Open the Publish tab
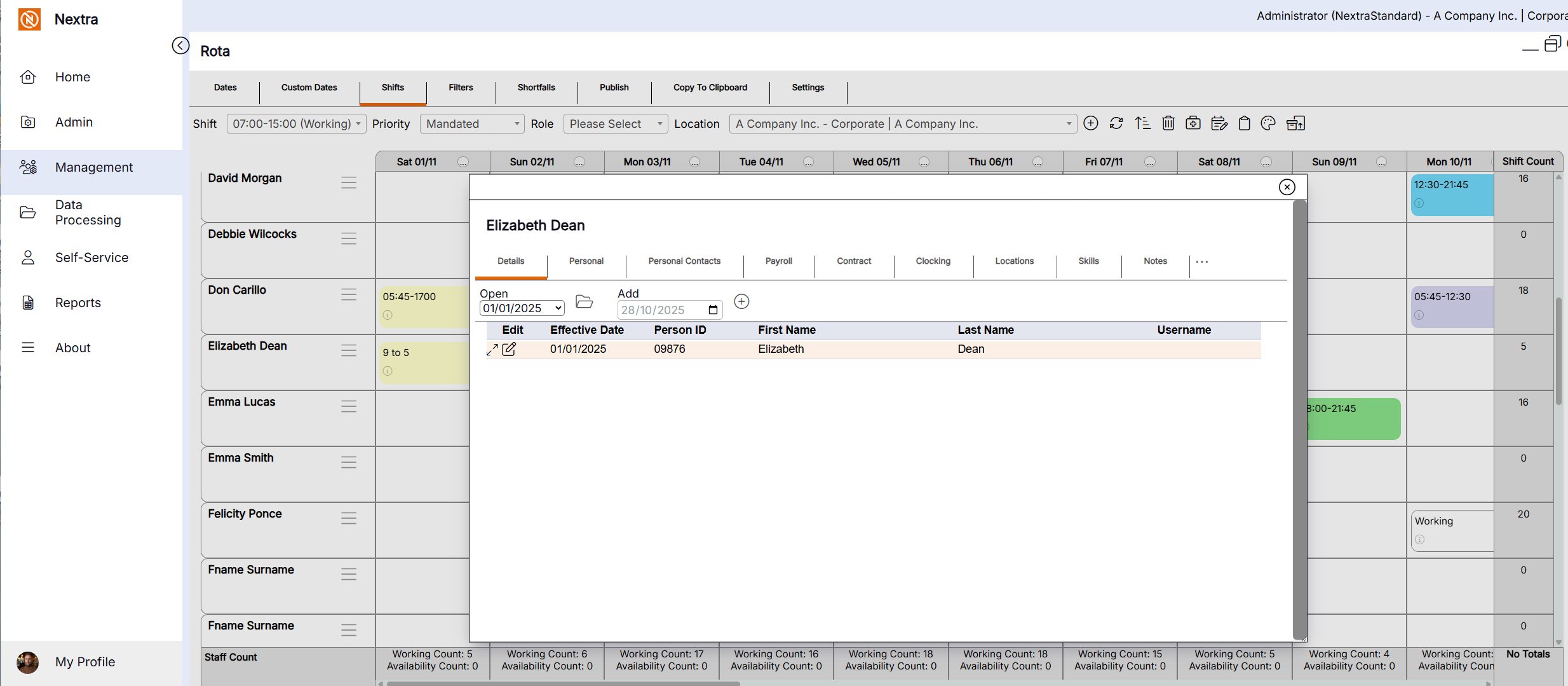Viewport: 1568px width, 686px height. (x=614, y=88)
